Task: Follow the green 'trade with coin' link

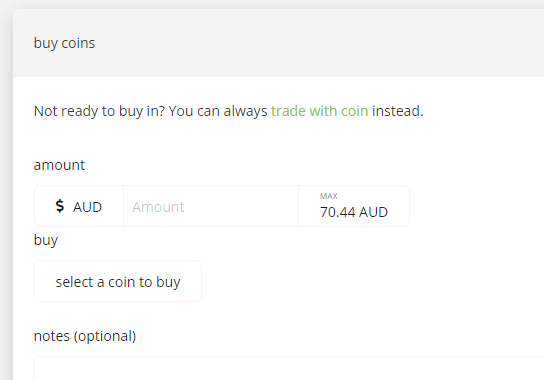Action: [x=320, y=111]
